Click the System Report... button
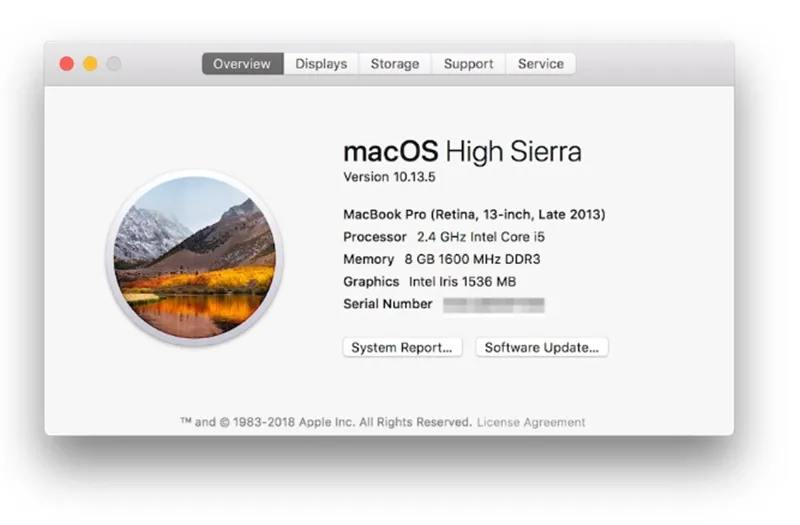 point(402,347)
